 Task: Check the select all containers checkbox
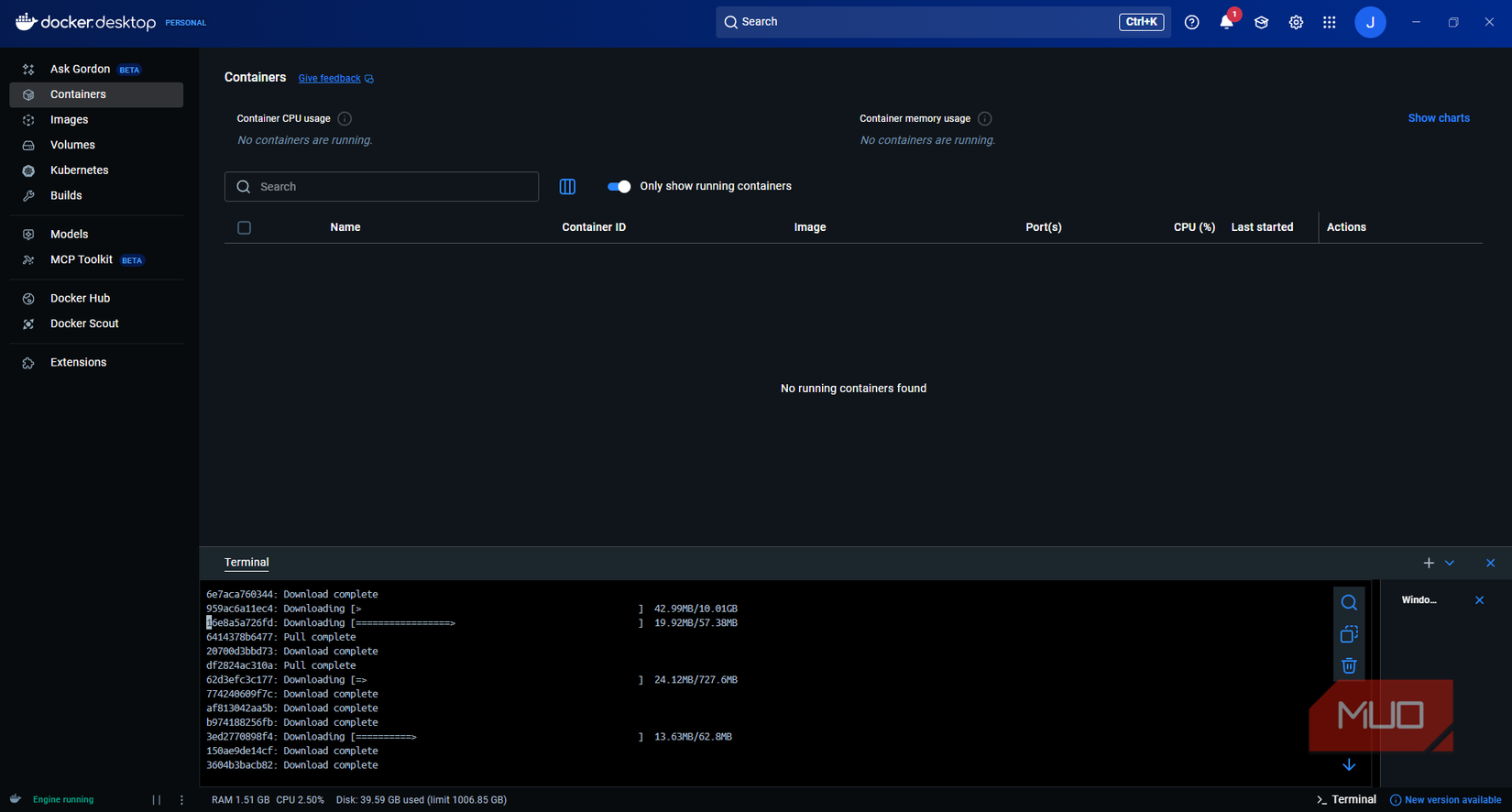coord(244,227)
